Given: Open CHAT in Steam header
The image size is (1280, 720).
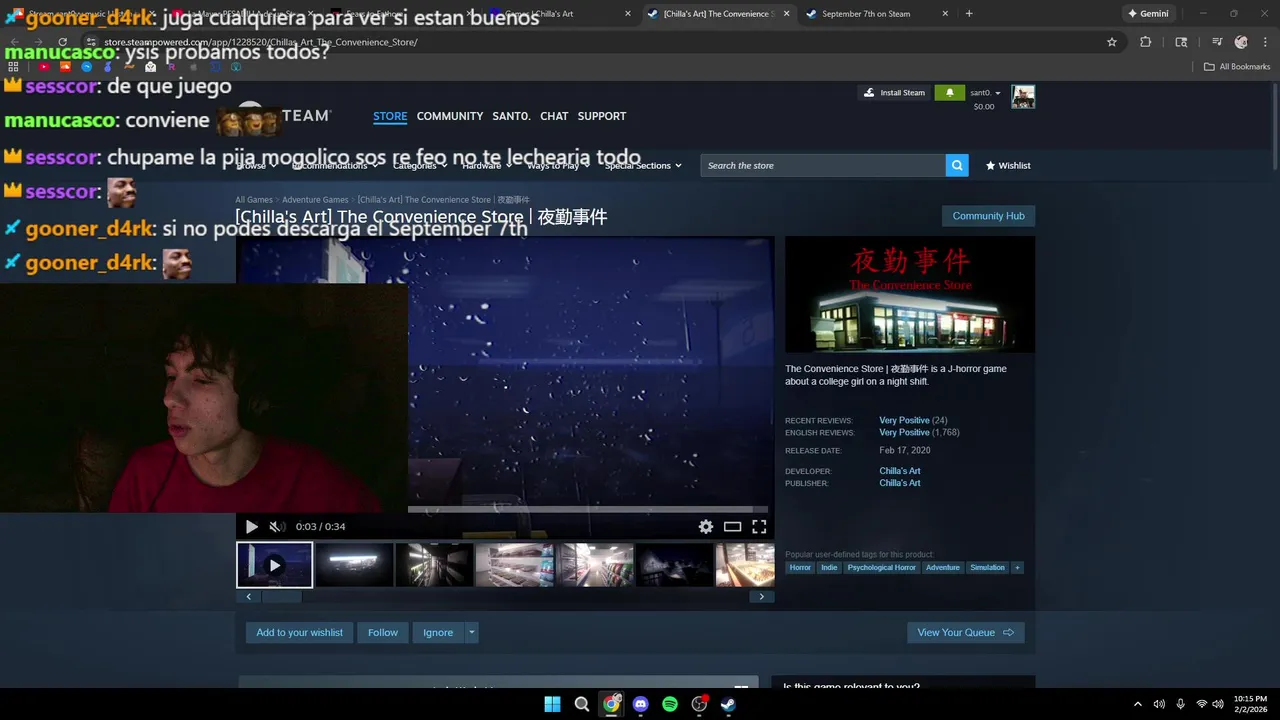Looking at the screenshot, I should pos(554,116).
